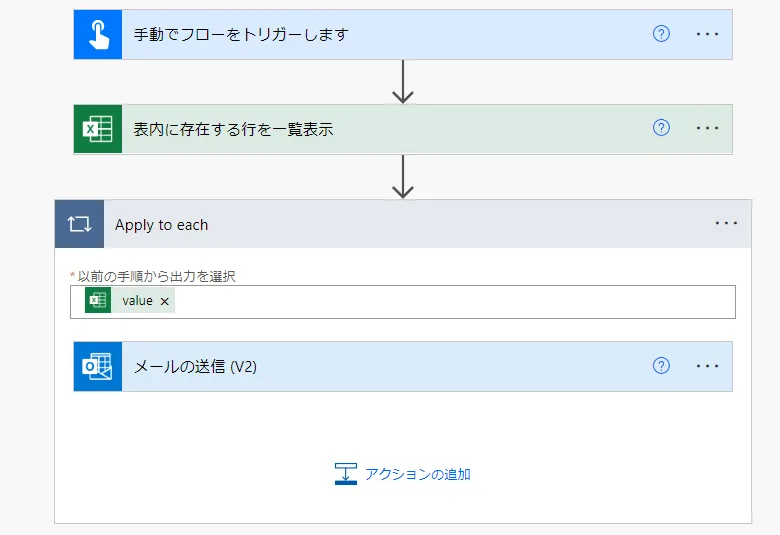The image size is (780, 535).
Task: Open the ellipsis menu on the manual trigger card
Action: click(707, 34)
